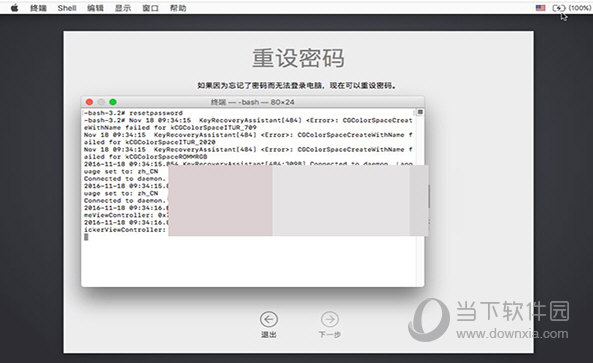Open the Apple menu

click(x=14, y=8)
